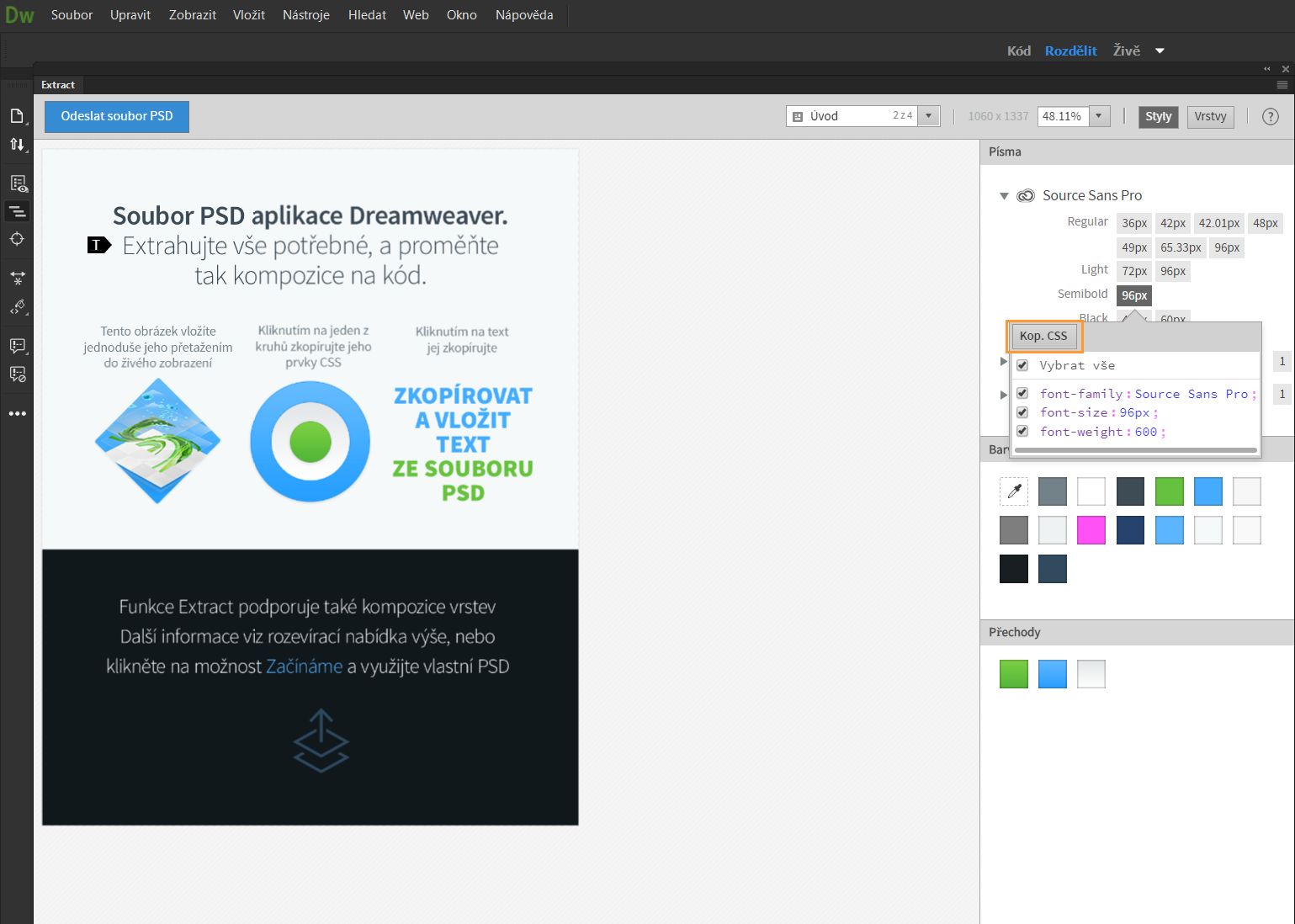Open the Vložit menu

coord(249,15)
